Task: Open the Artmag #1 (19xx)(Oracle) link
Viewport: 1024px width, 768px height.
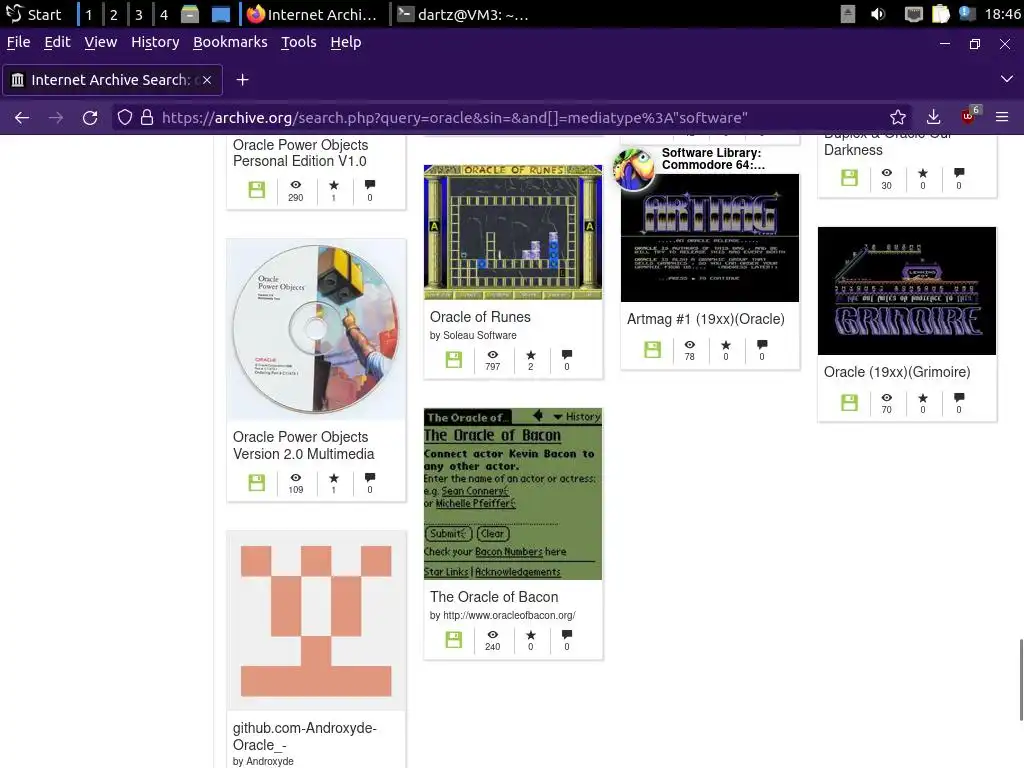Action: (x=705, y=319)
